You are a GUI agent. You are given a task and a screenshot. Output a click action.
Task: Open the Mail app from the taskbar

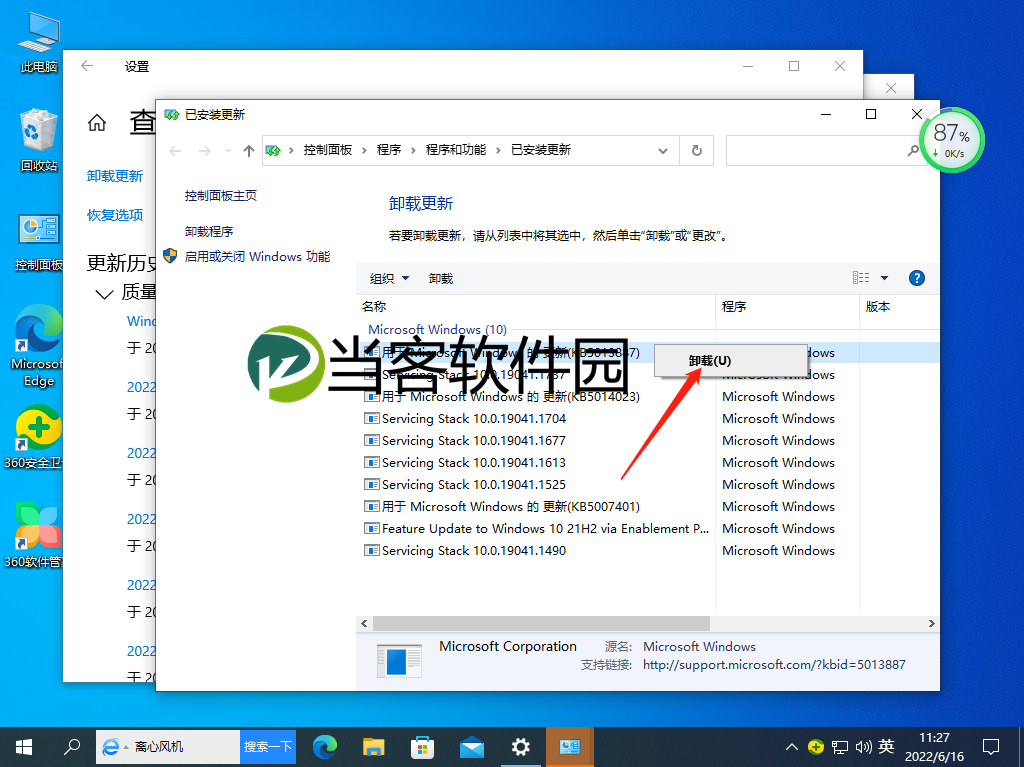470,747
